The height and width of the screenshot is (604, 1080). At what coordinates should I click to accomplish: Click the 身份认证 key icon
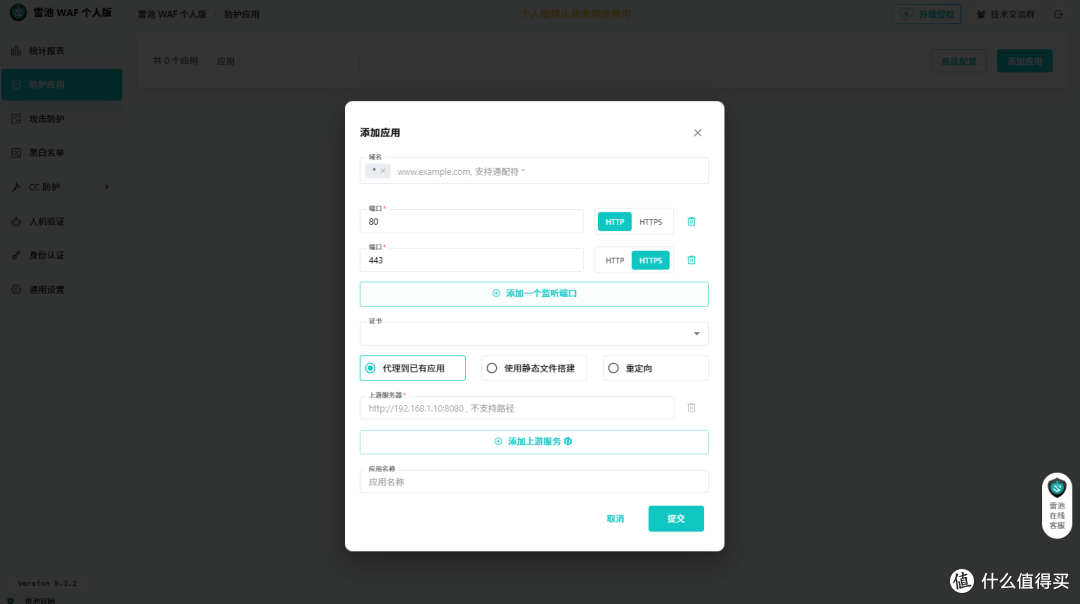[16, 256]
